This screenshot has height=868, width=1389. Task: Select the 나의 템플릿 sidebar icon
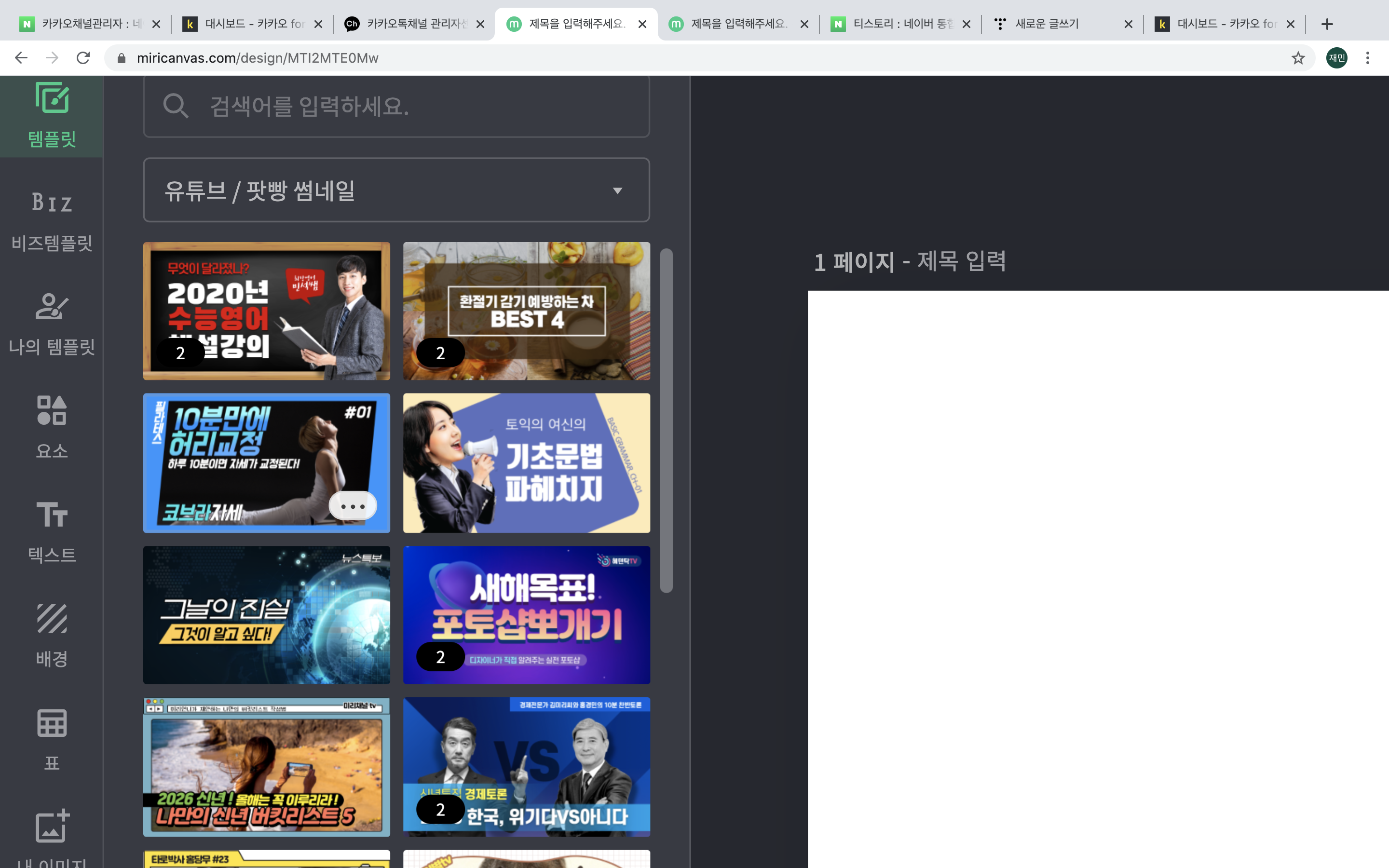[52, 325]
